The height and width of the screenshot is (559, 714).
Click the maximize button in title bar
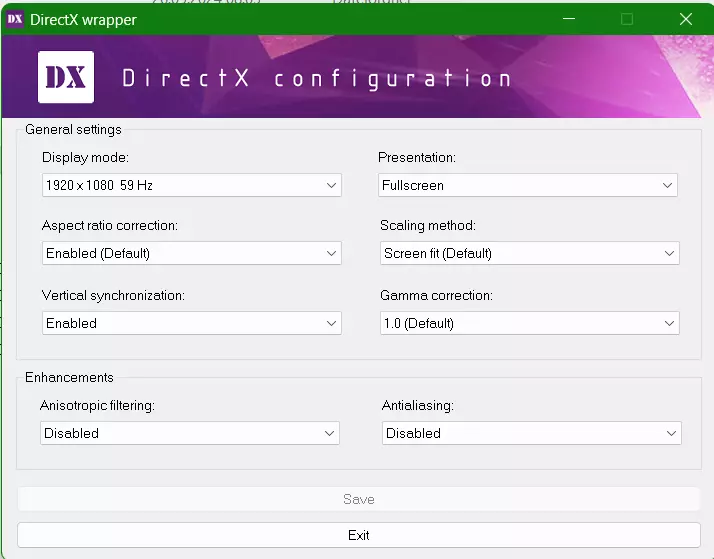(x=627, y=19)
